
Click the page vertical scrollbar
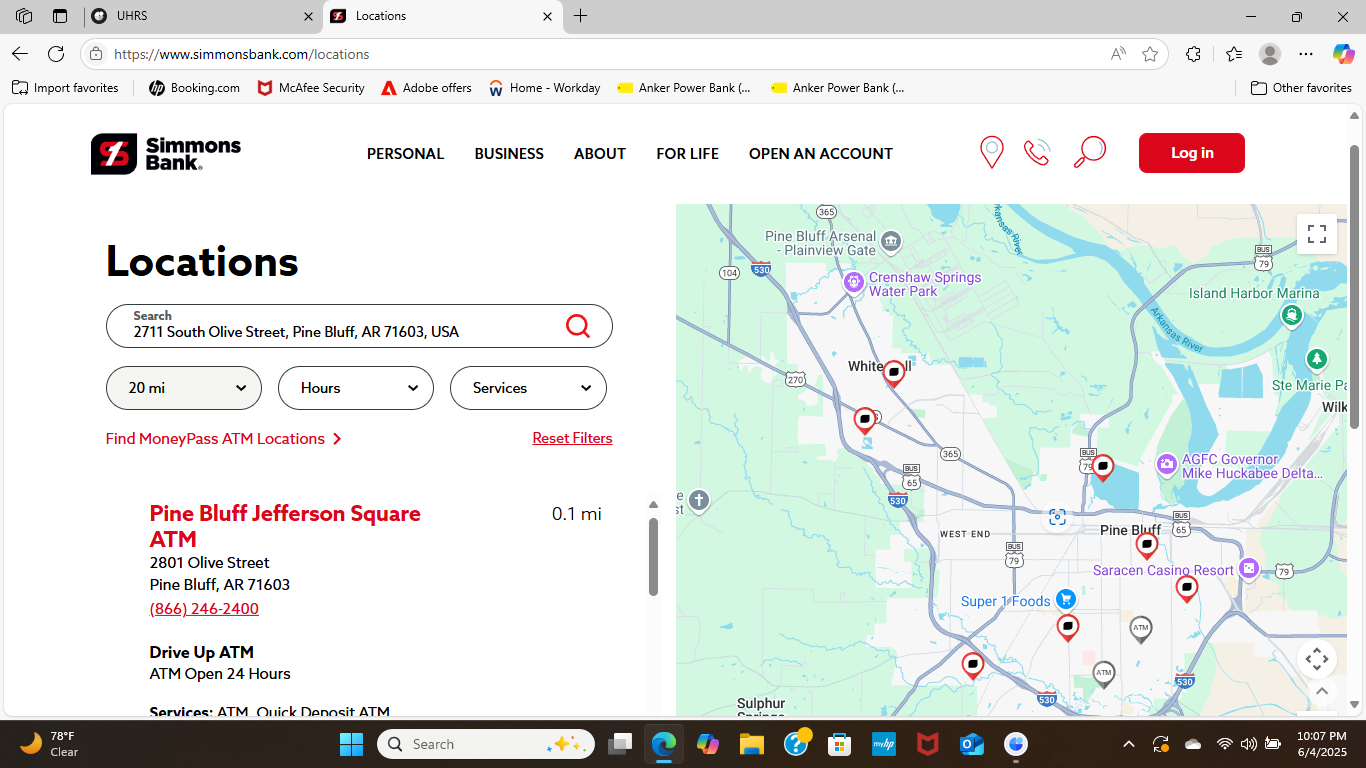(1355, 287)
